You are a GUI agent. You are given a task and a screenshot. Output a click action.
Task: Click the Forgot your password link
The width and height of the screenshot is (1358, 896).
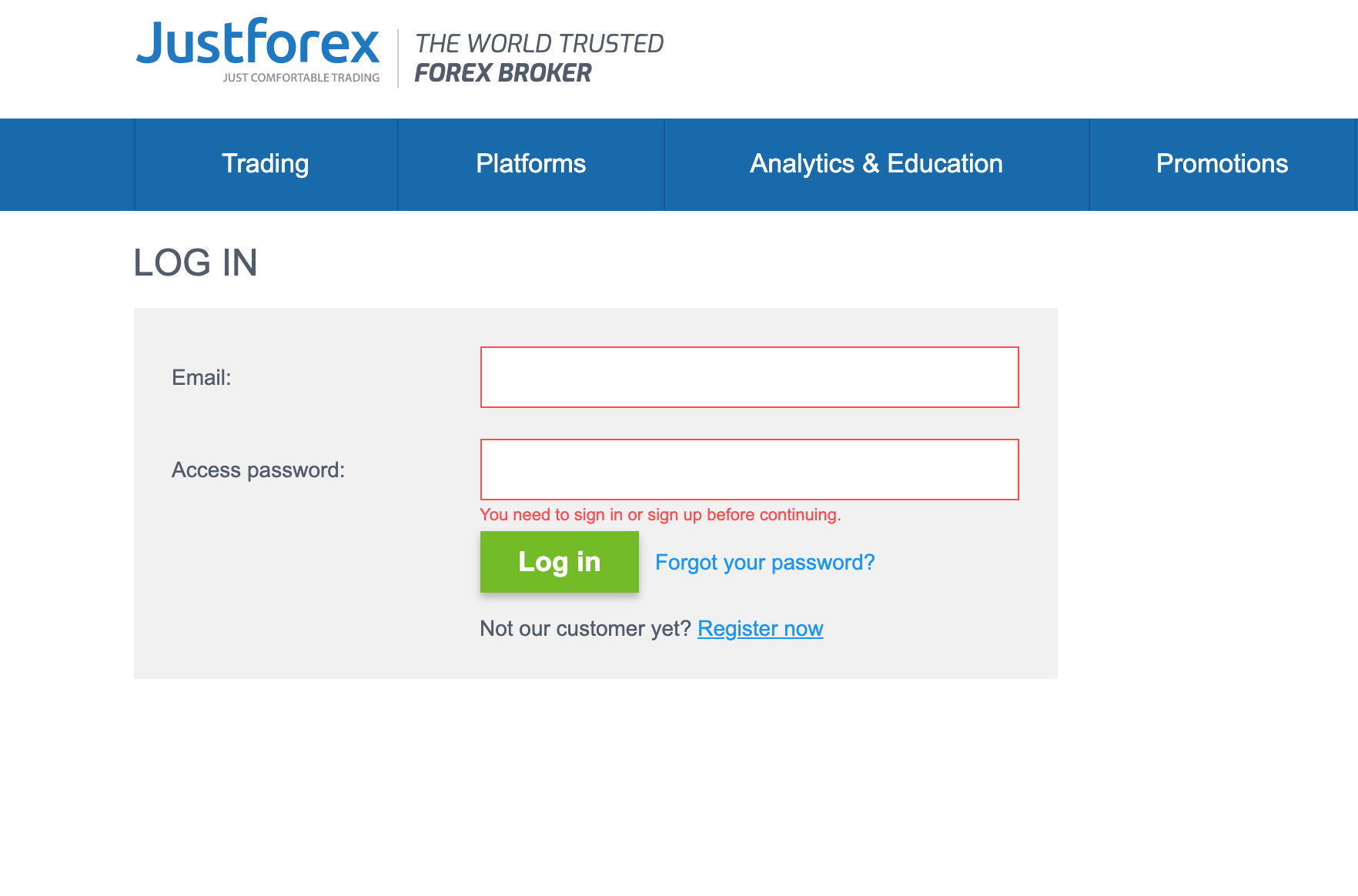point(764,562)
